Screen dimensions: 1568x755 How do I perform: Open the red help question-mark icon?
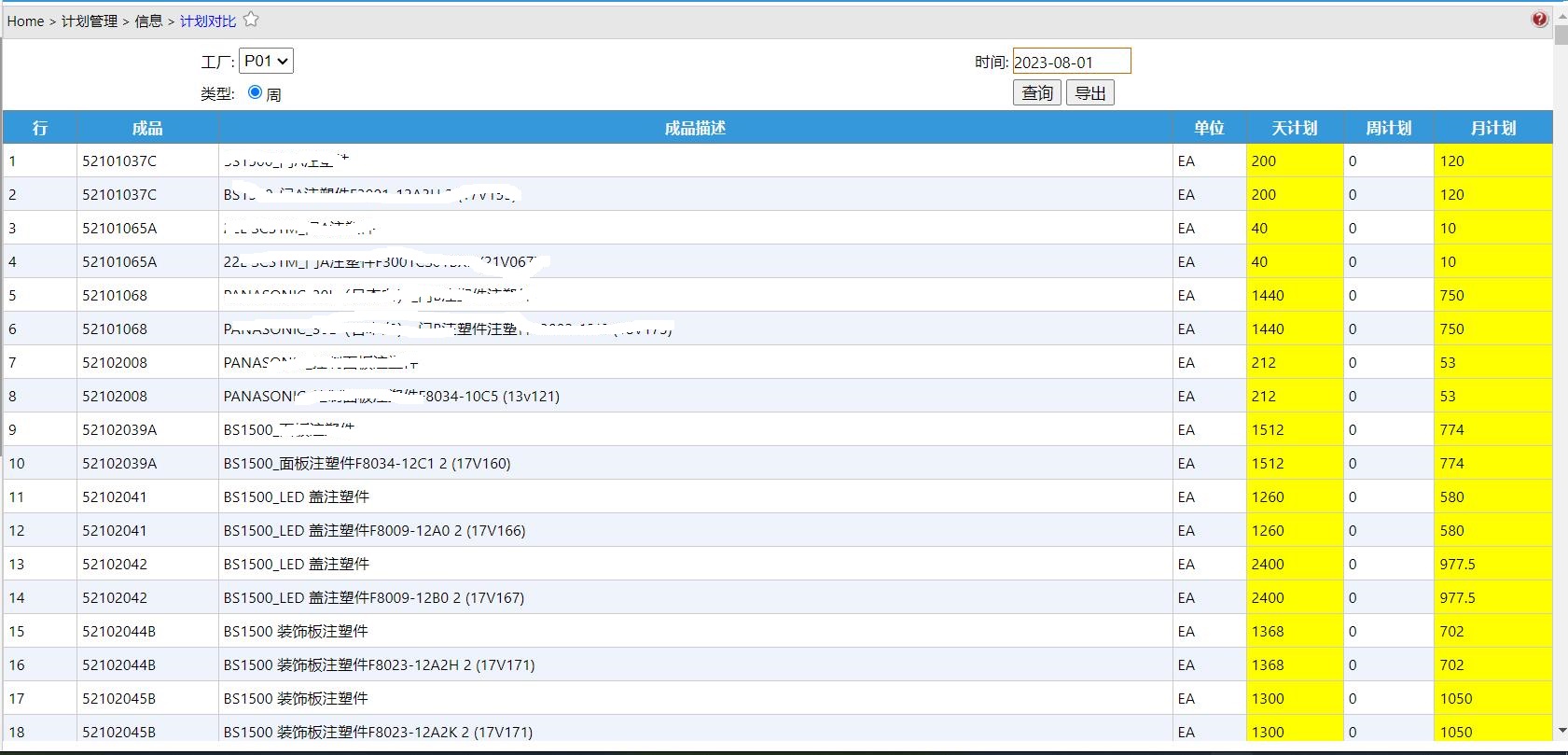tap(1539, 20)
